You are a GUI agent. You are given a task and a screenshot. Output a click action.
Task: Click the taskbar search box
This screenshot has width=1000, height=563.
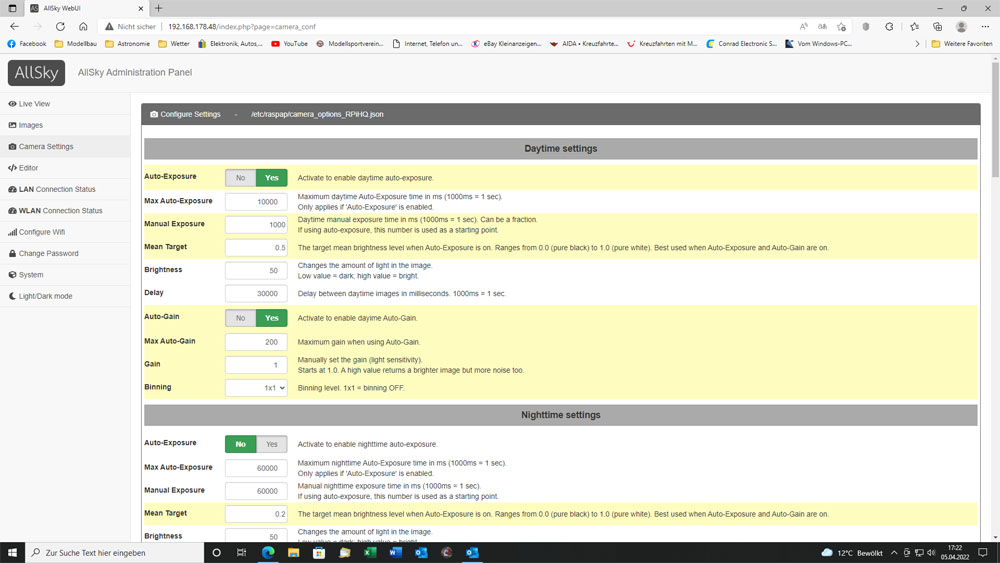tap(115, 553)
